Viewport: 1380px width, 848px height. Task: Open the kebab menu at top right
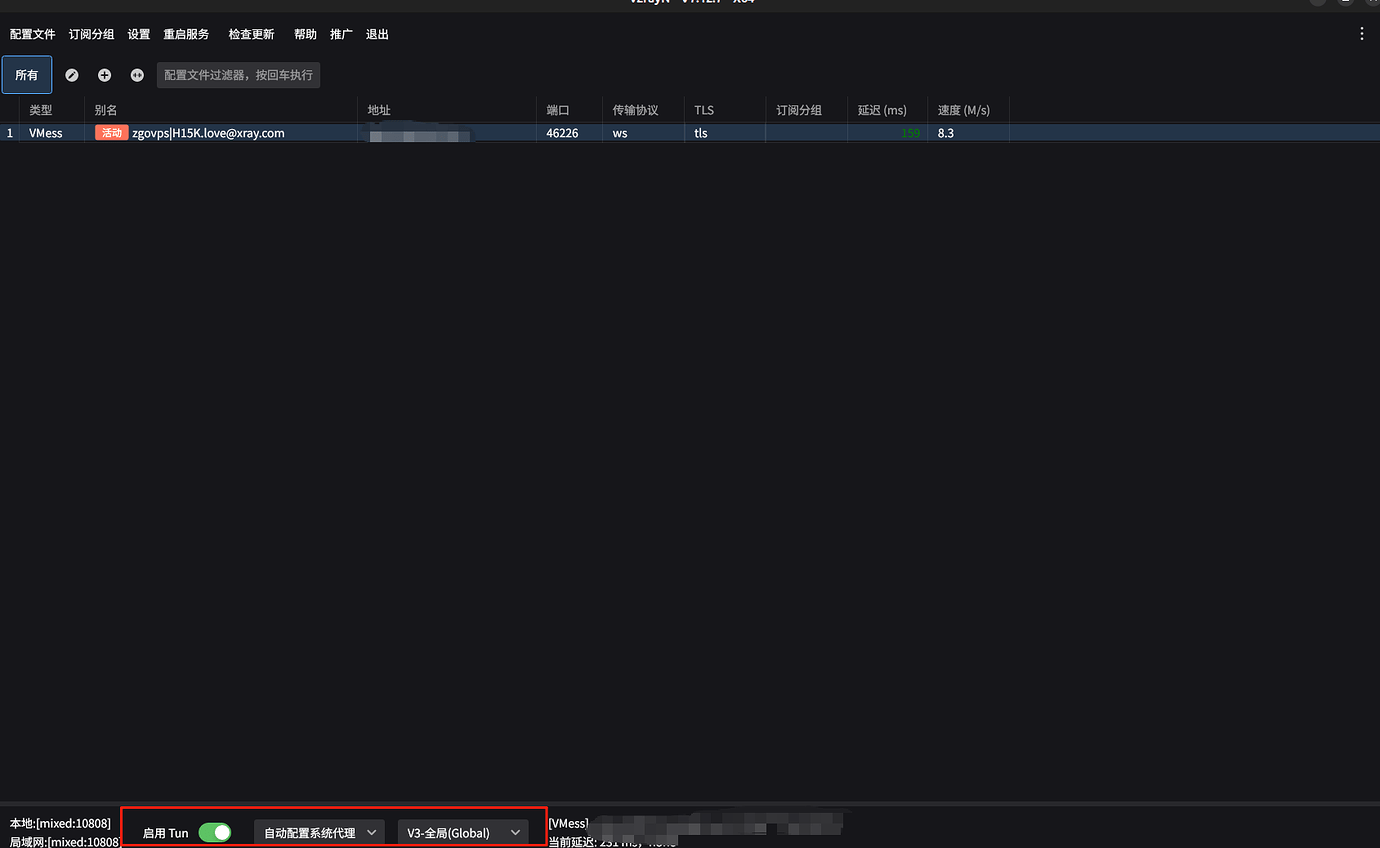click(x=1361, y=33)
